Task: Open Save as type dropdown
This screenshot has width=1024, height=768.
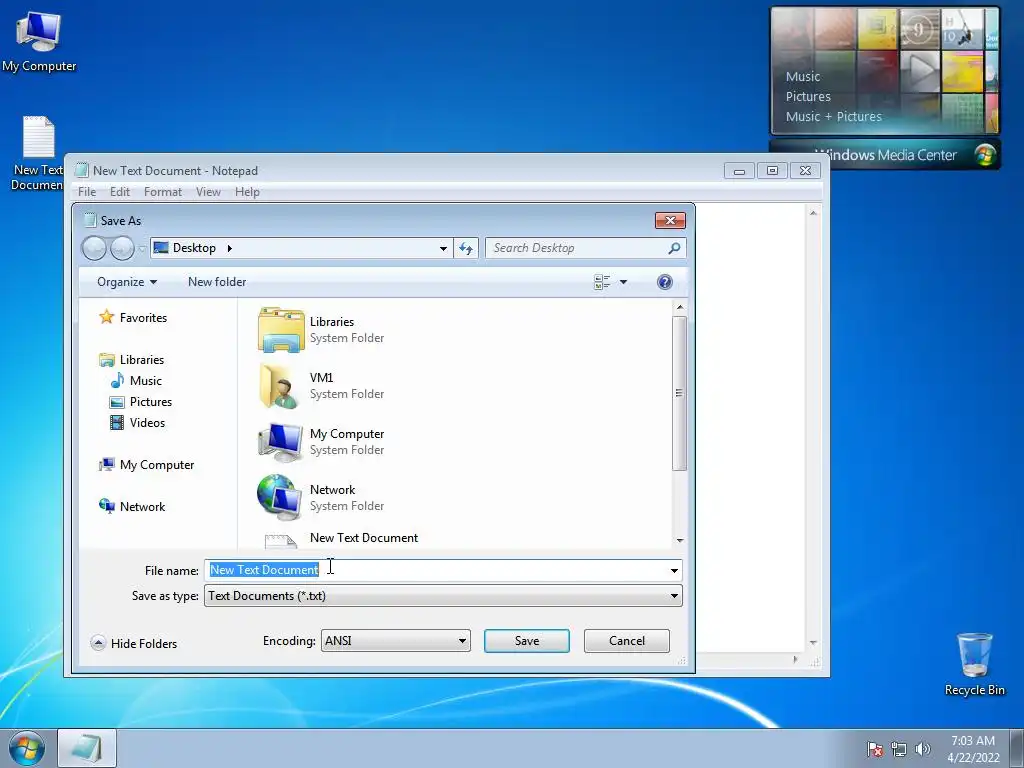Action: 443,596
